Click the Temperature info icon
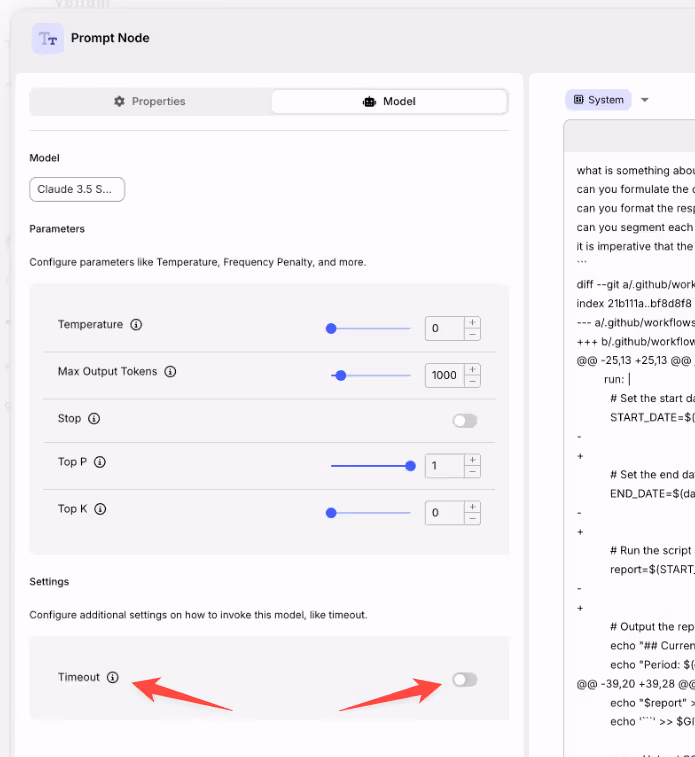The width and height of the screenshot is (695, 757). pyautogui.click(x=136, y=324)
